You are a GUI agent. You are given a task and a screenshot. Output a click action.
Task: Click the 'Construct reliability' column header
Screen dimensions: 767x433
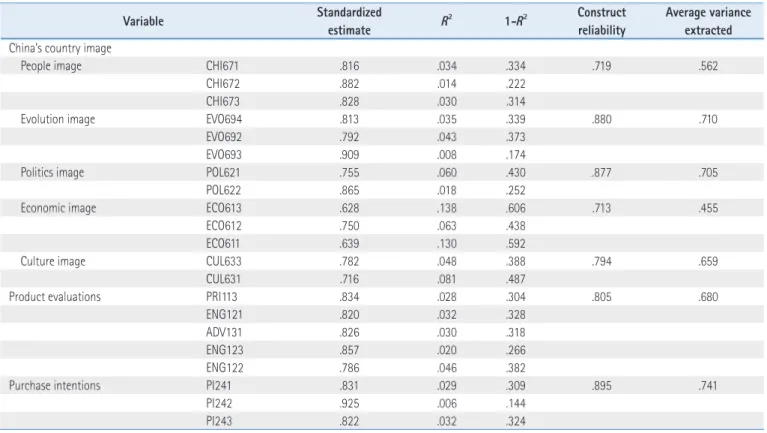point(601,21)
